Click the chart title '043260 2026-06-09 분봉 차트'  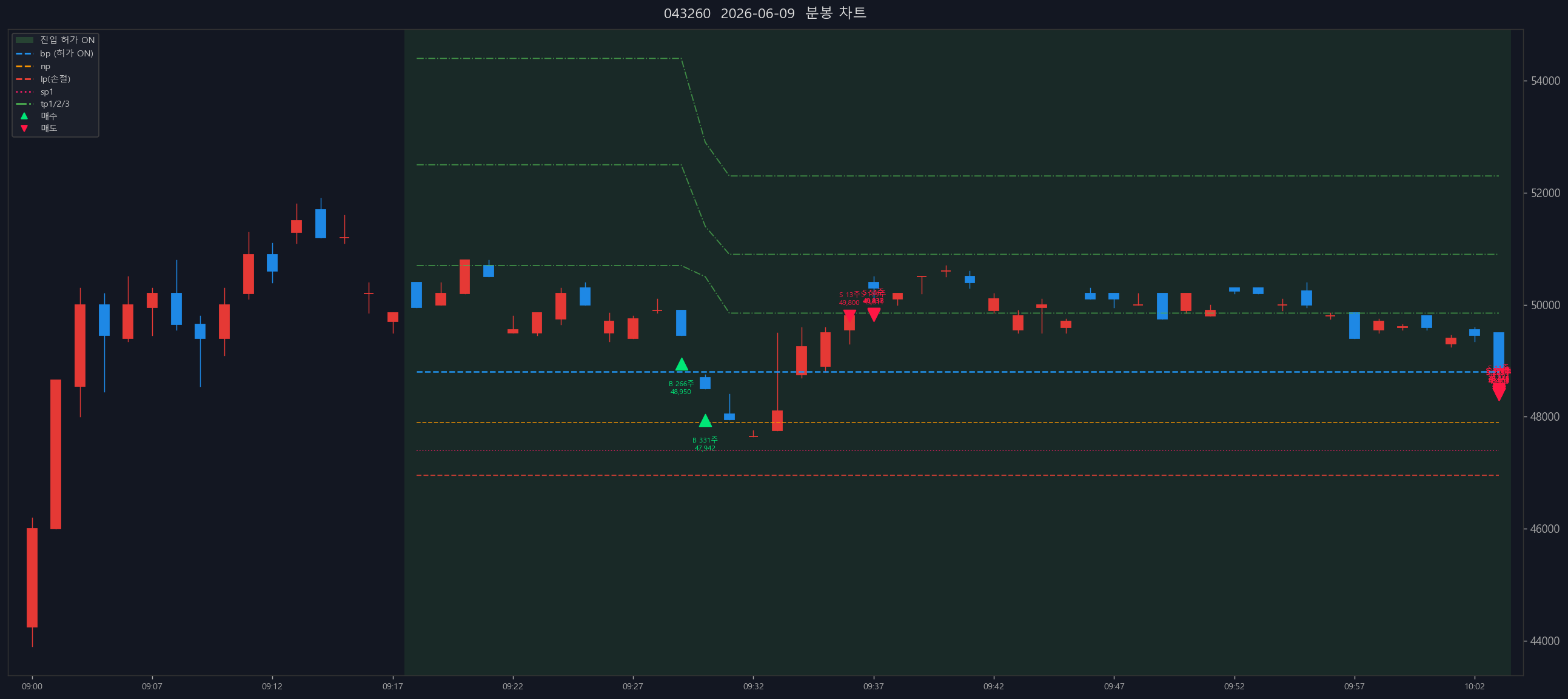[x=765, y=13]
